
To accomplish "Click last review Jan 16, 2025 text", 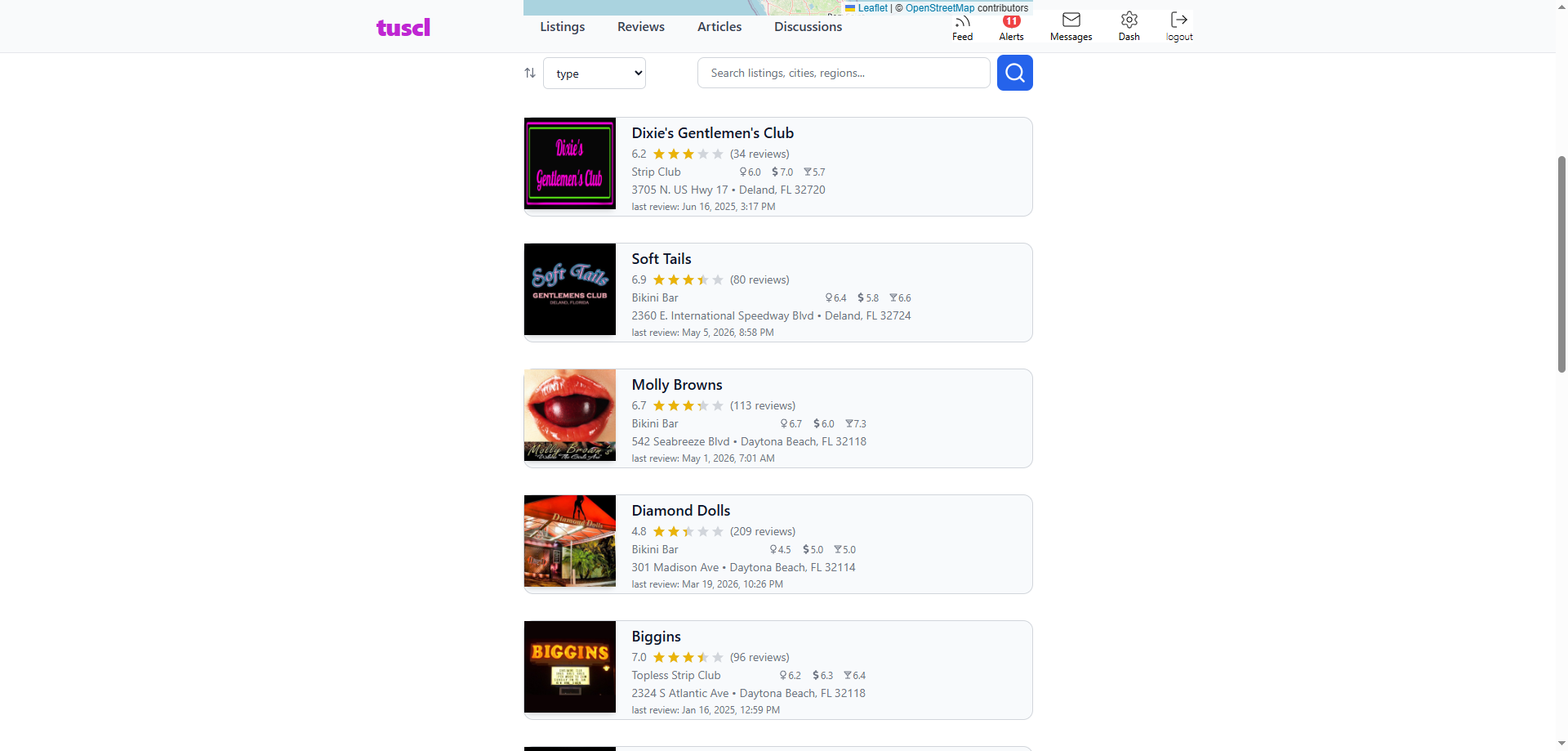I will [706, 710].
